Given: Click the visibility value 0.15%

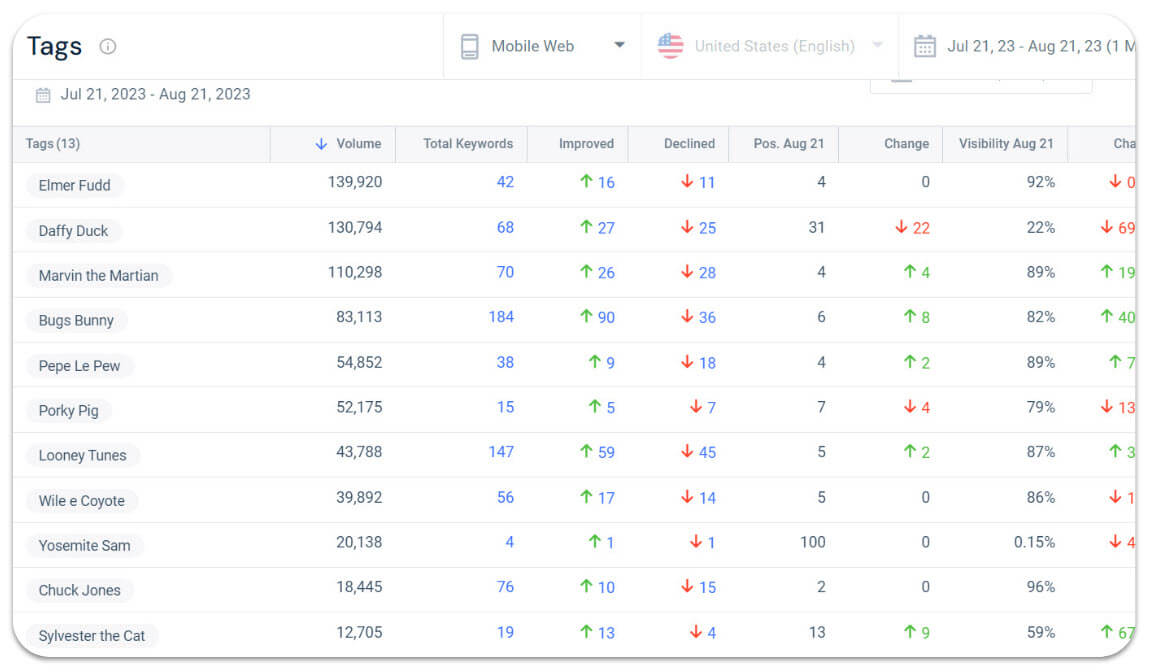Looking at the screenshot, I should (1034, 542).
